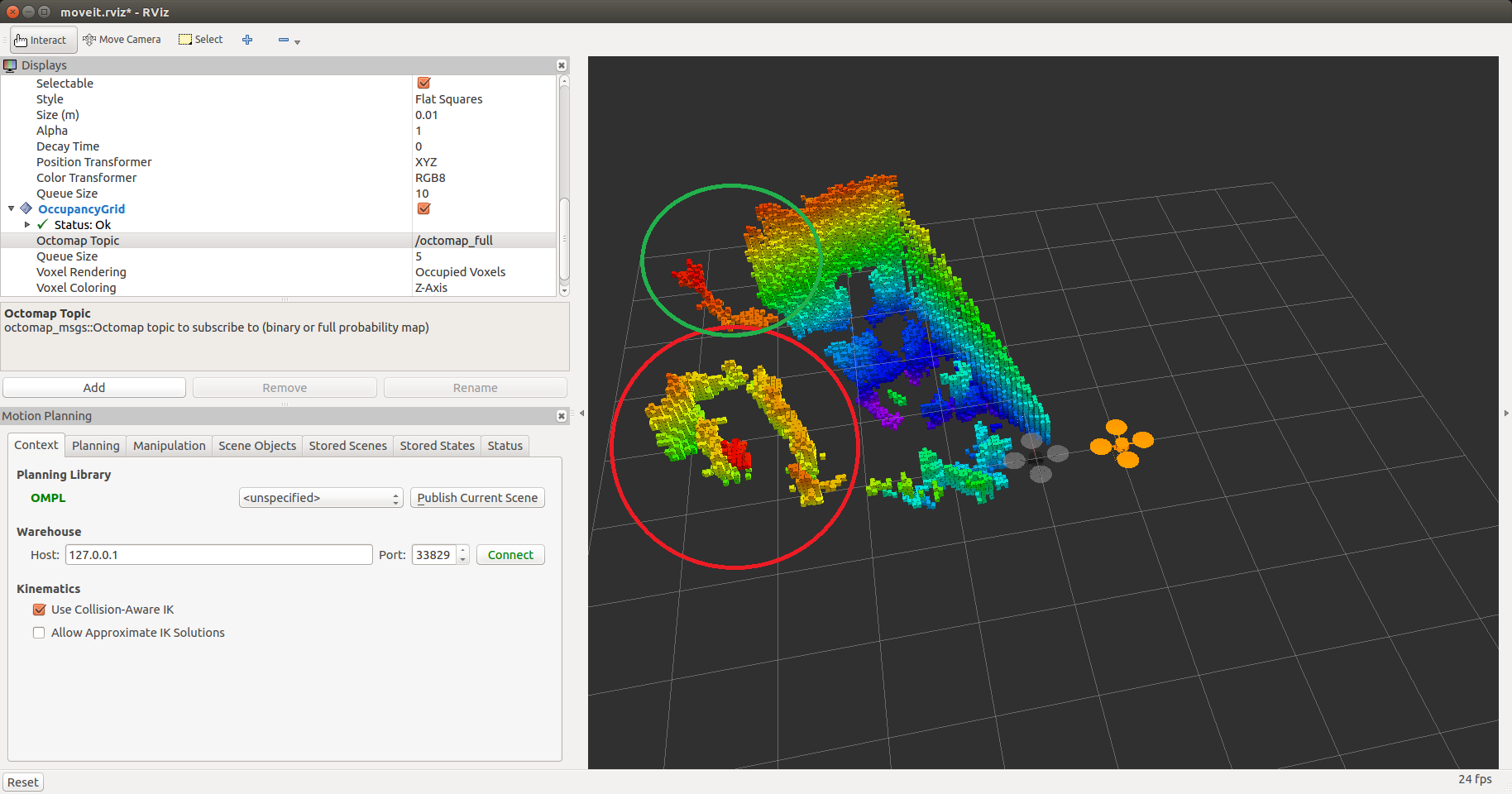
Task: Enable Allow Approximate IK Solutions
Action: 39,633
